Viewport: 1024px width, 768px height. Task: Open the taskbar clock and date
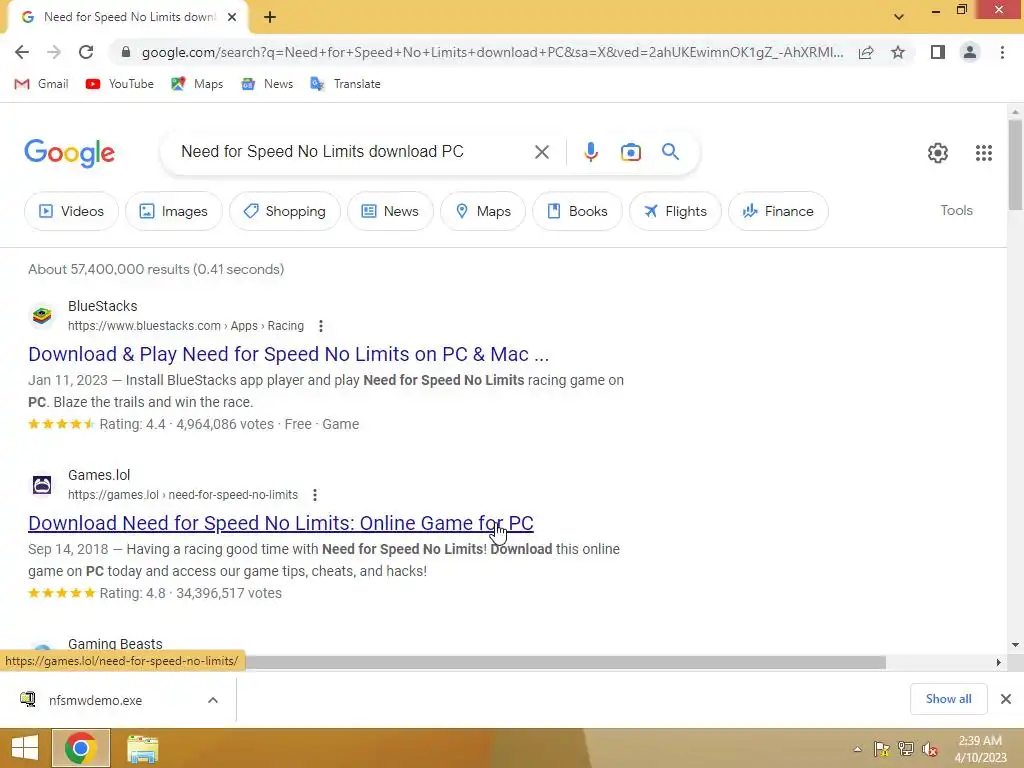[x=980, y=749]
